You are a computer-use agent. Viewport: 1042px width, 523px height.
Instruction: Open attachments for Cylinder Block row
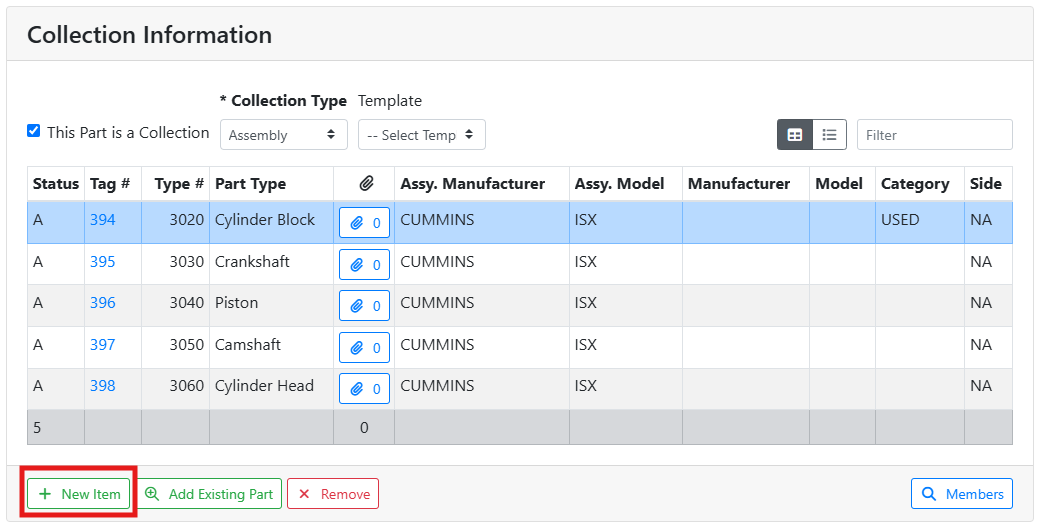[x=364, y=223]
